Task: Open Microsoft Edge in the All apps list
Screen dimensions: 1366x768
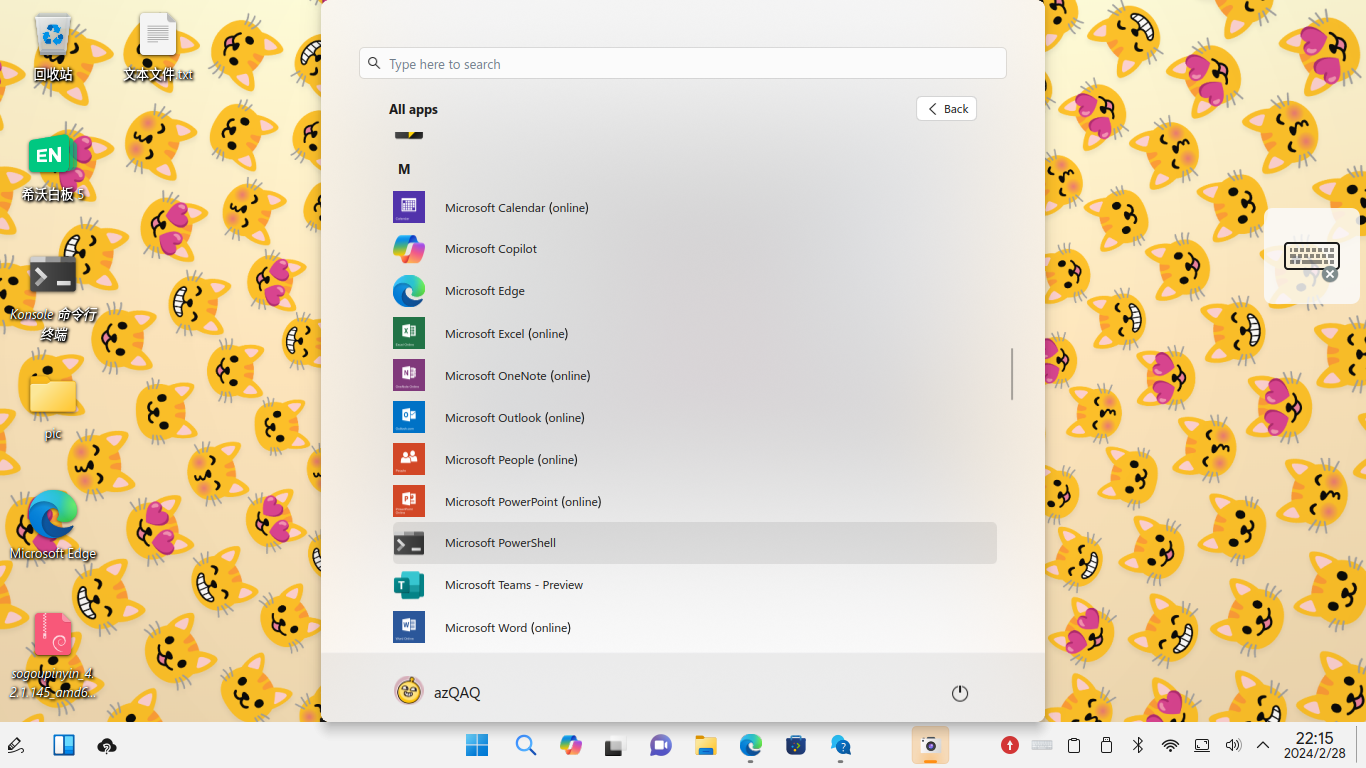Action: tap(695, 291)
